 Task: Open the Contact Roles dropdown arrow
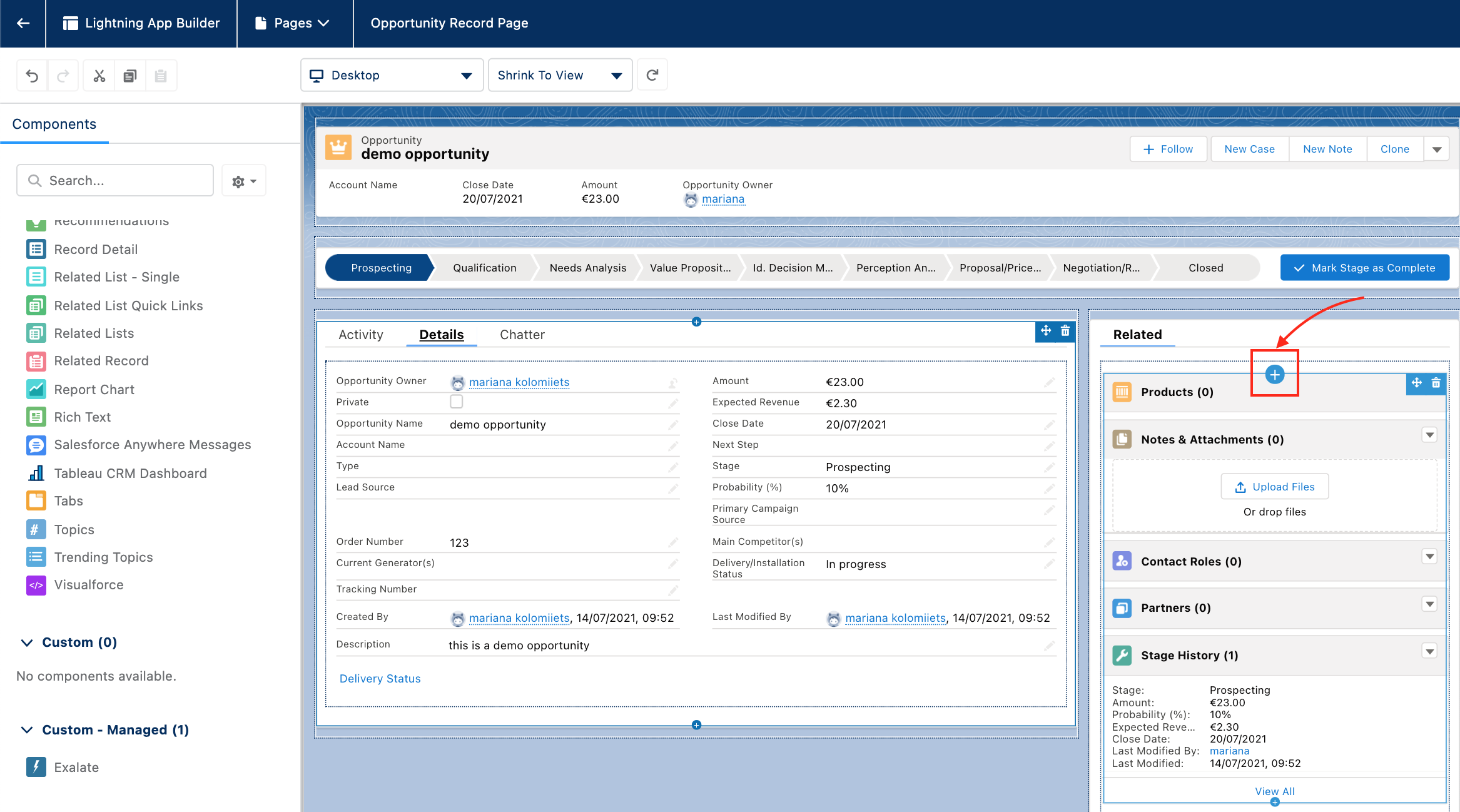point(1429,557)
